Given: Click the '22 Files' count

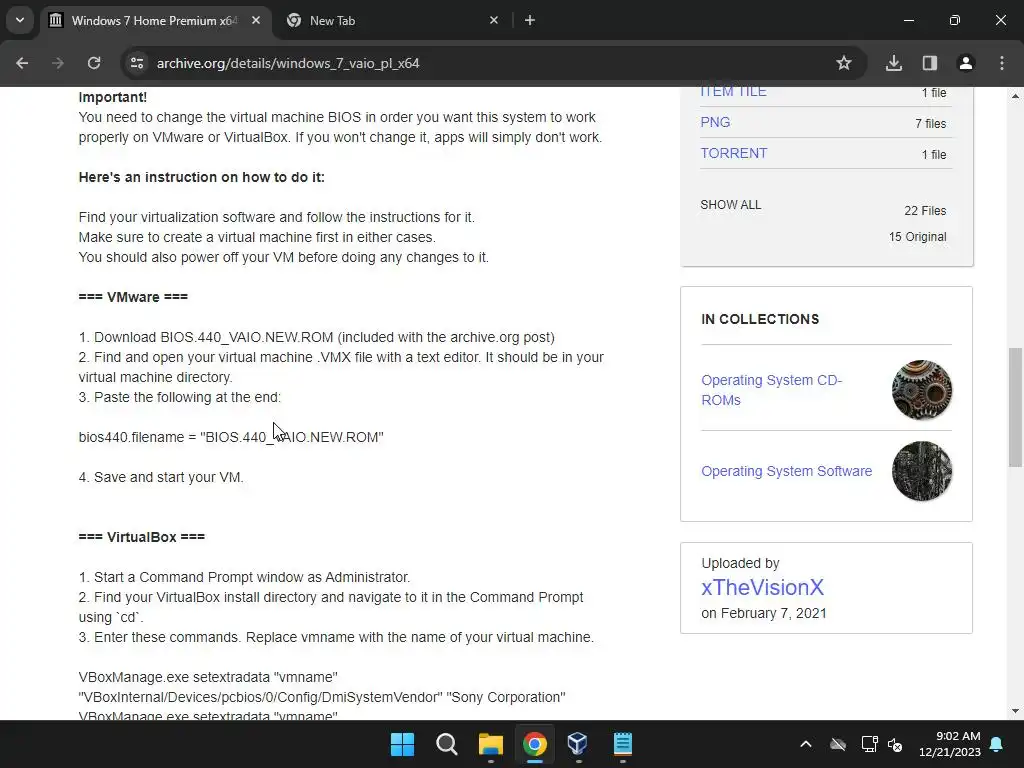Looking at the screenshot, I should 925,210.
